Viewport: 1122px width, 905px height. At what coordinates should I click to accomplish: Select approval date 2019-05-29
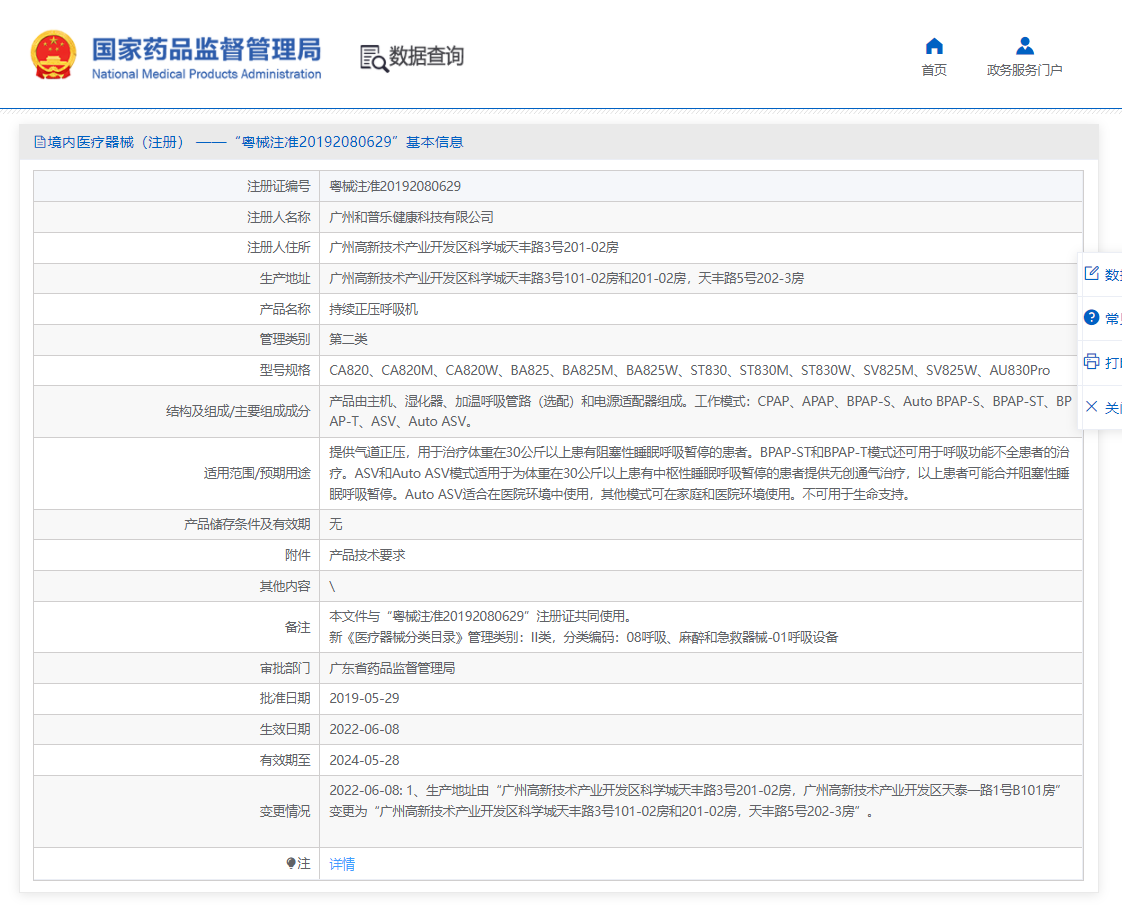pyautogui.click(x=364, y=698)
